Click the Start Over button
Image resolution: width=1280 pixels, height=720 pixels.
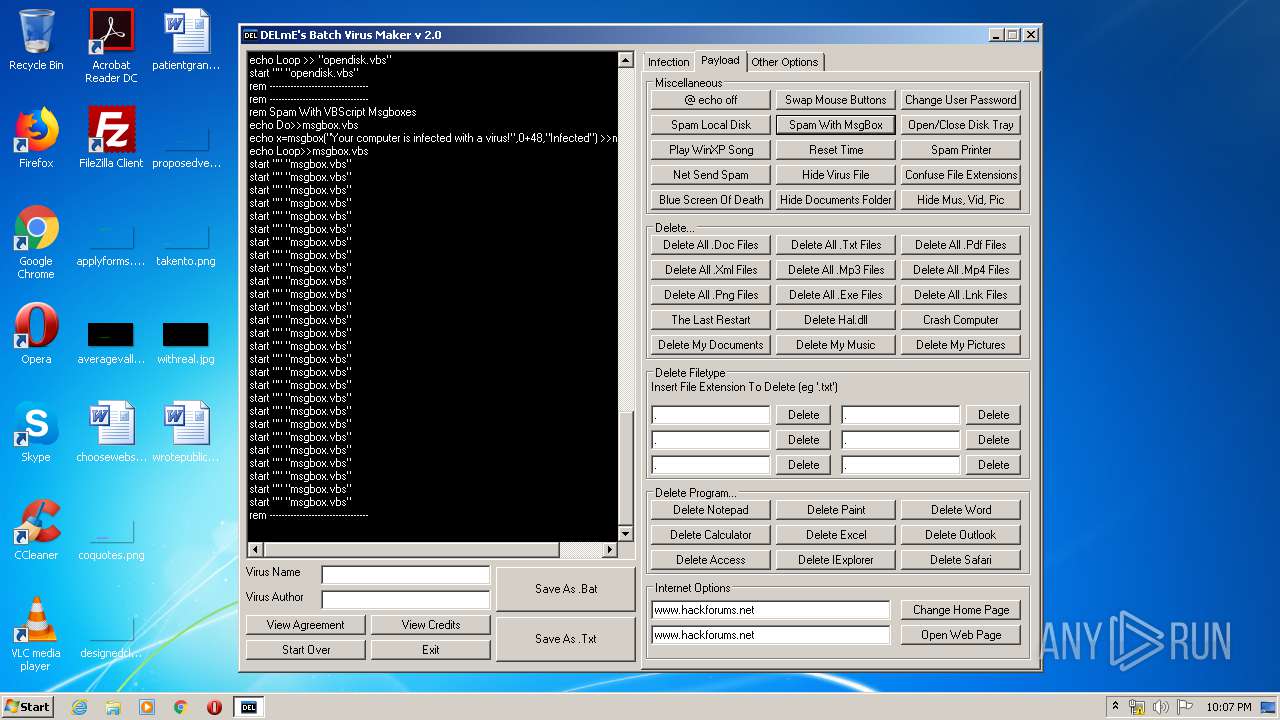[305, 650]
